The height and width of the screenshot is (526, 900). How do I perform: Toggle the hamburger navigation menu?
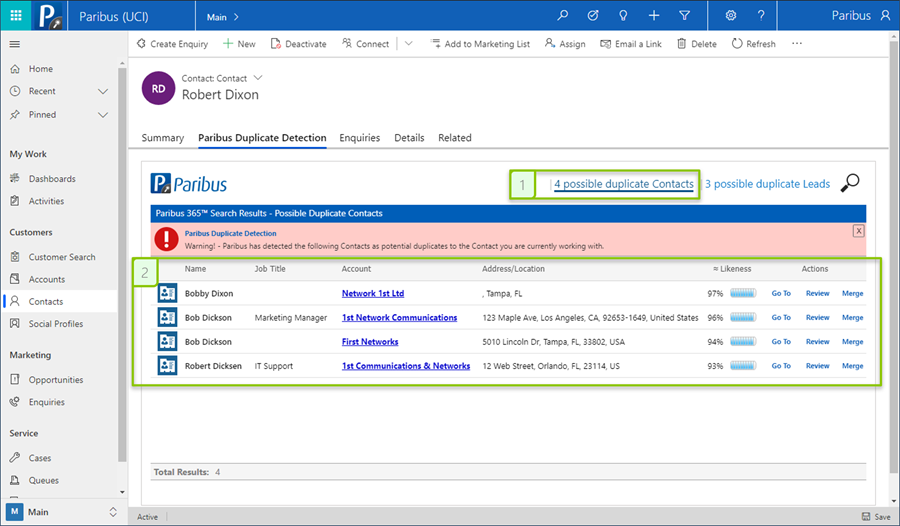click(15, 44)
